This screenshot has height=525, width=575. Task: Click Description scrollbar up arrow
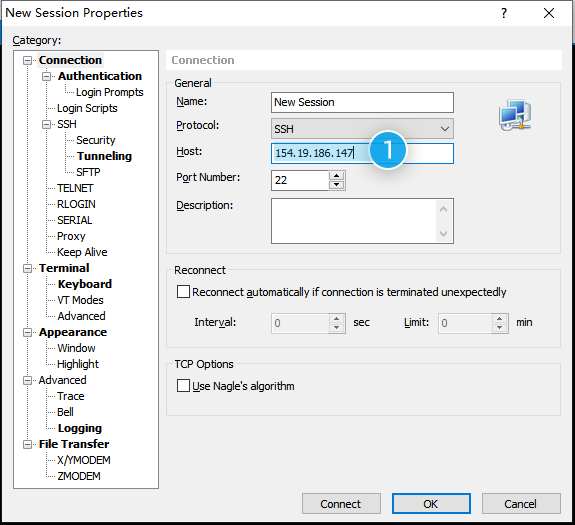(443, 209)
